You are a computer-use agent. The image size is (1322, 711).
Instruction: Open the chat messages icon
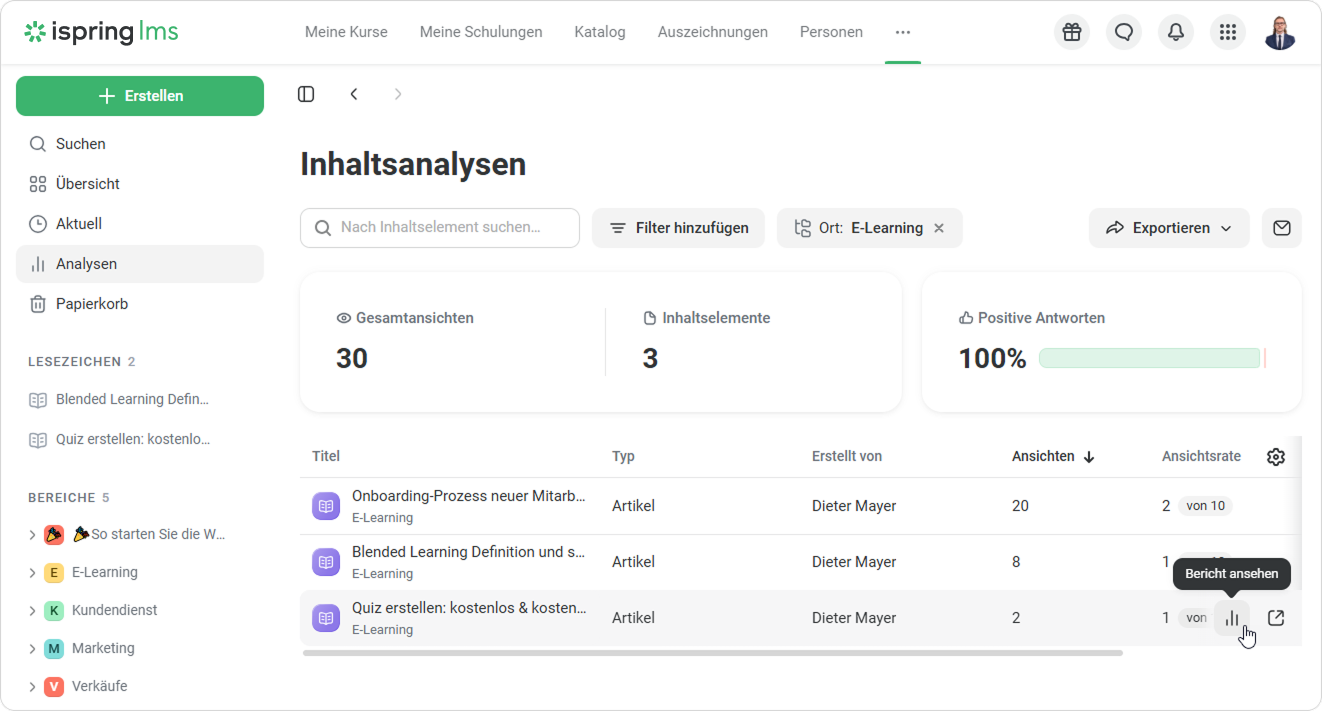[x=1124, y=32]
